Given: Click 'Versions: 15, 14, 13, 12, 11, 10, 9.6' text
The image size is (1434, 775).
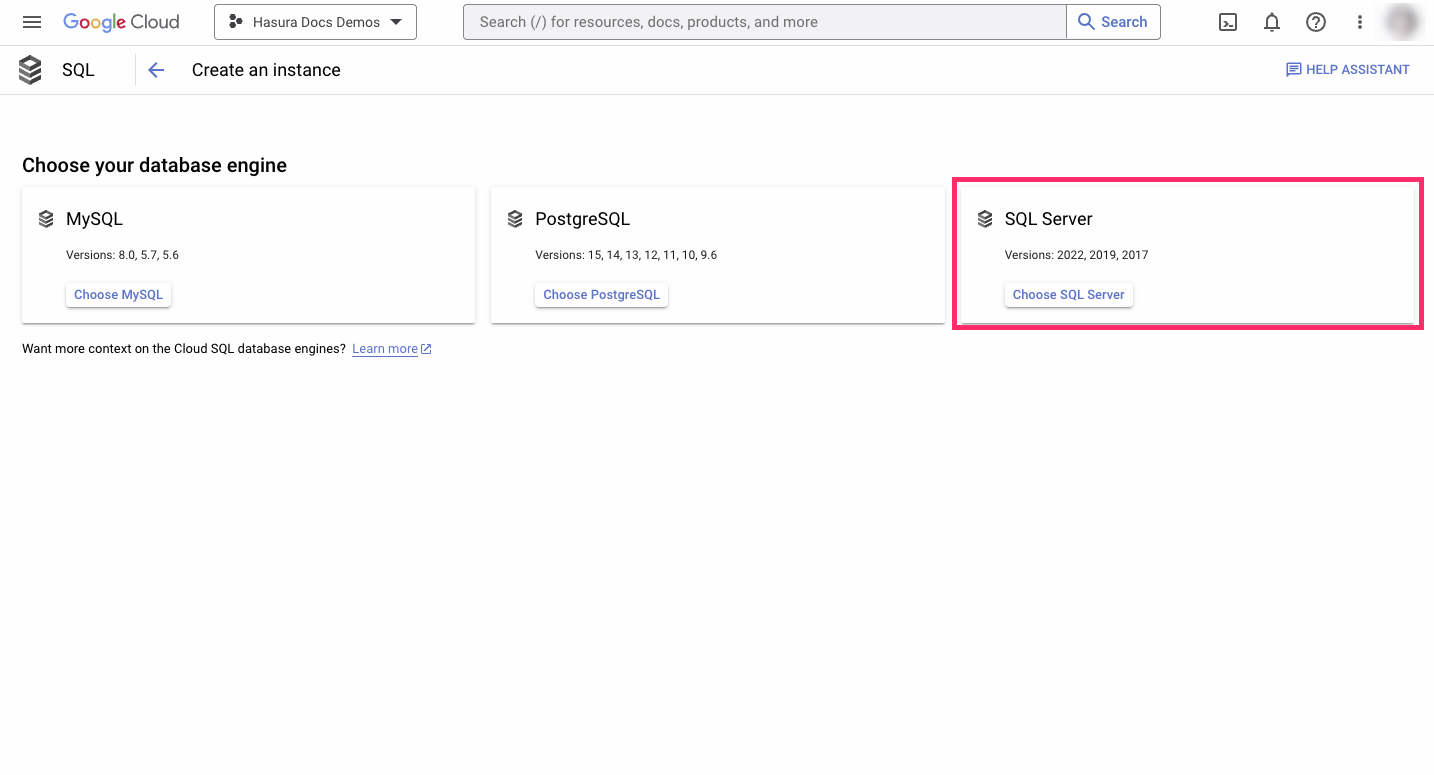Looking at the screenshot, I should 626,255.
